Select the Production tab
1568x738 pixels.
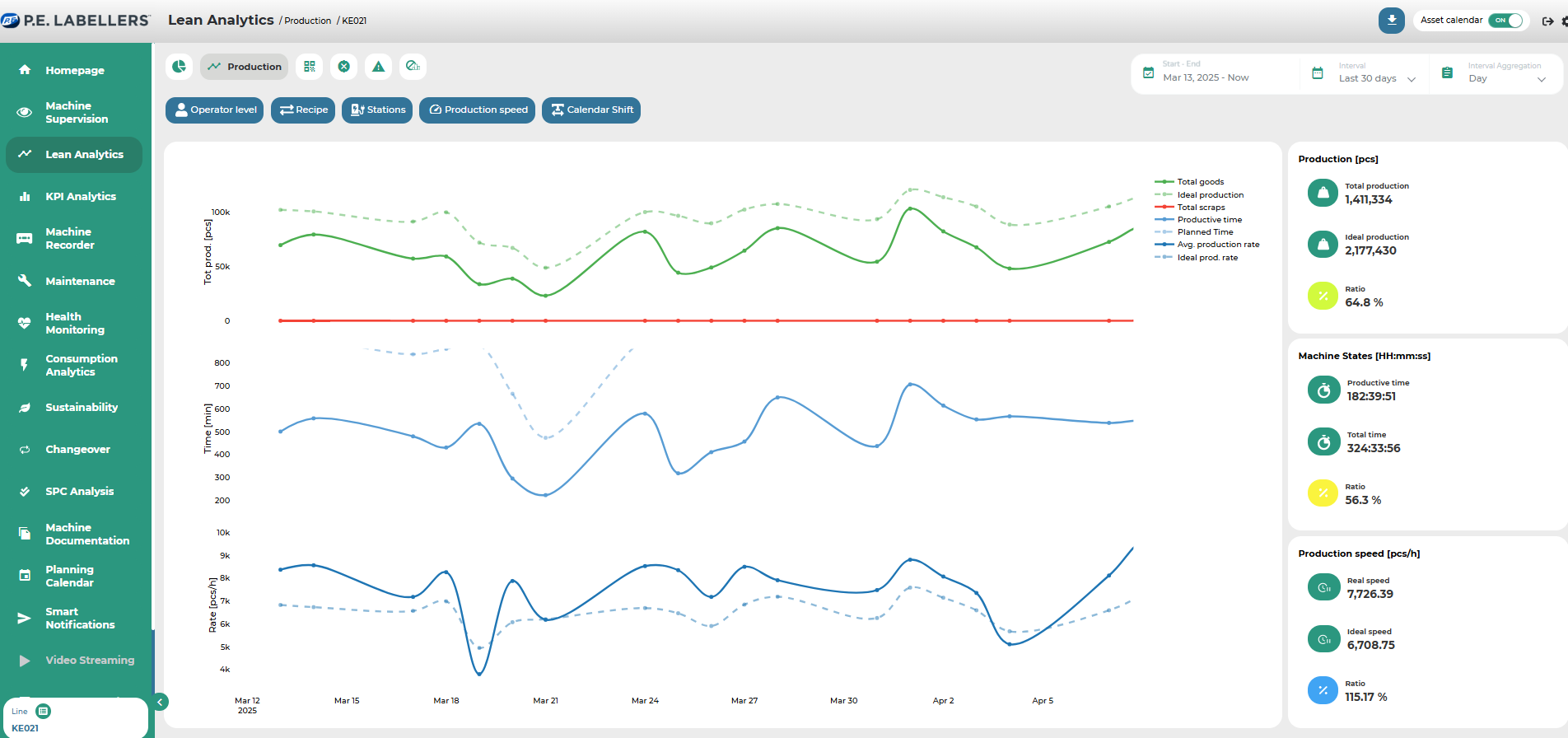(245, 67)
